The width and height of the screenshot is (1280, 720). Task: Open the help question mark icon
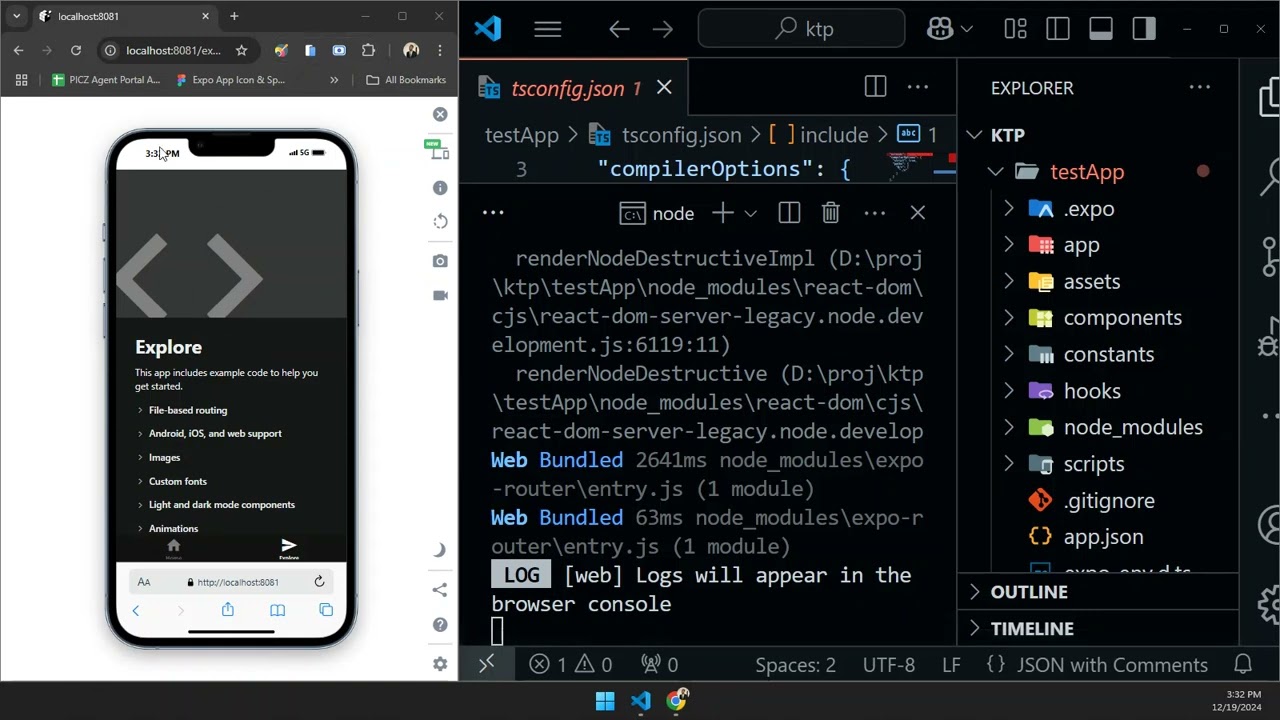440,625
